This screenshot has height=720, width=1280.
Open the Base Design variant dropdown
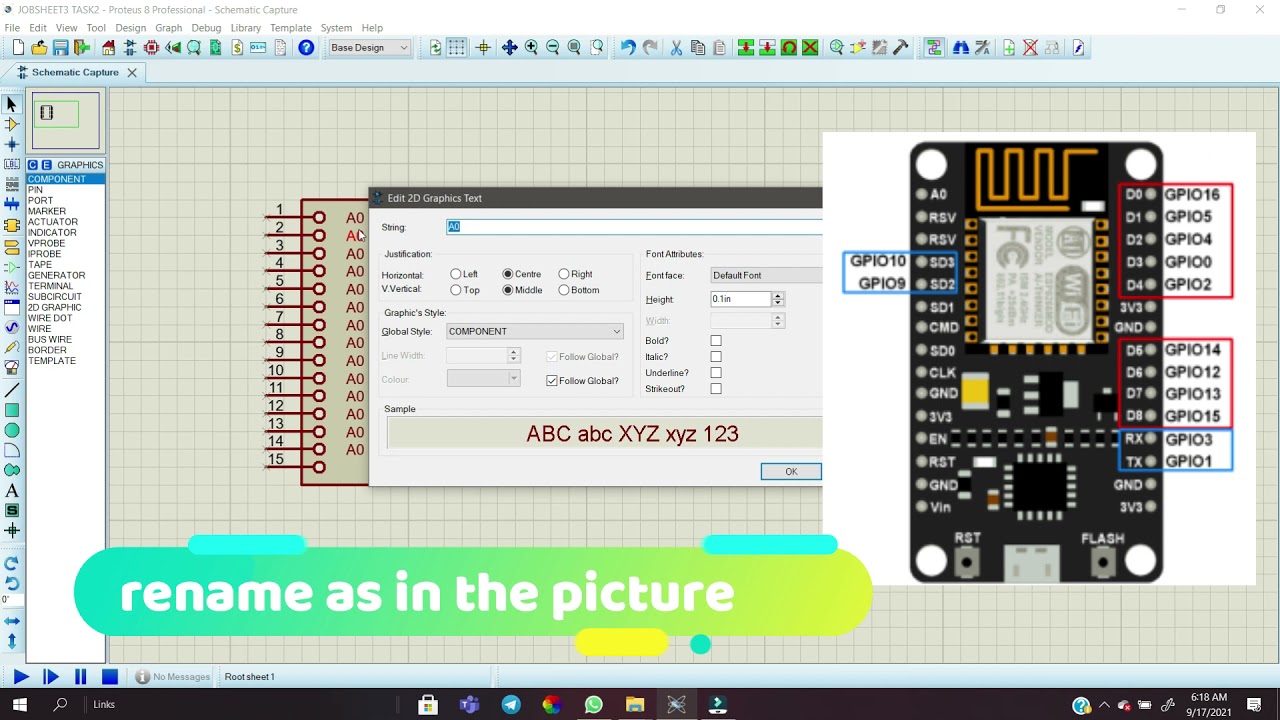(x=369, y=47)
